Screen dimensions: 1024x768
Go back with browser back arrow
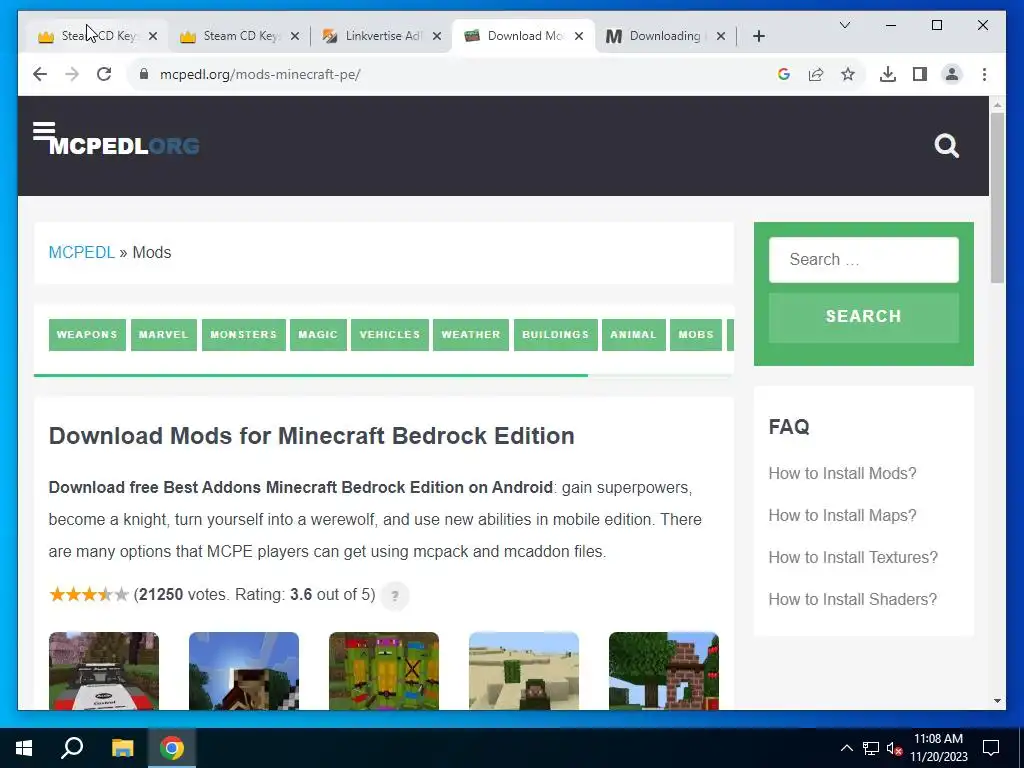[x=40, y=74]
